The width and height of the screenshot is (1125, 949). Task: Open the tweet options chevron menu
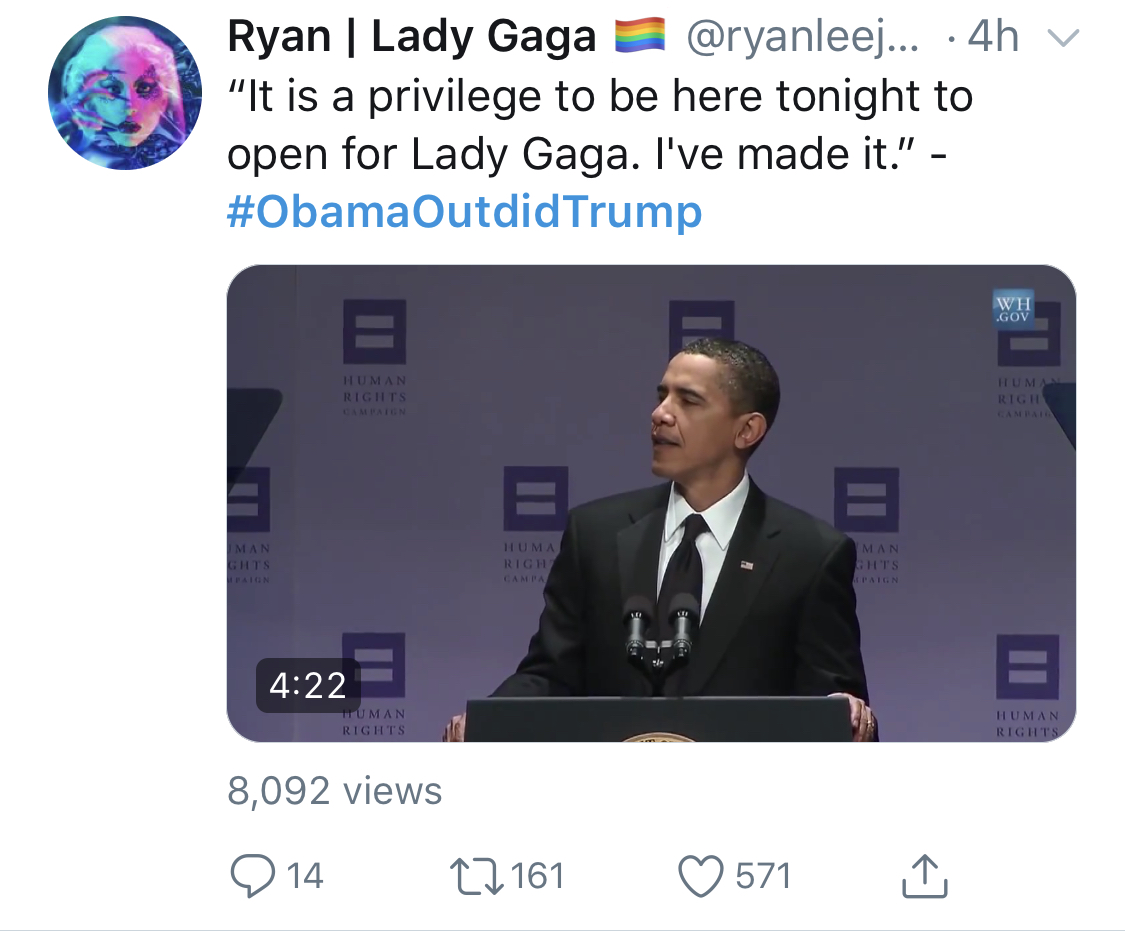click(1063, 37)
